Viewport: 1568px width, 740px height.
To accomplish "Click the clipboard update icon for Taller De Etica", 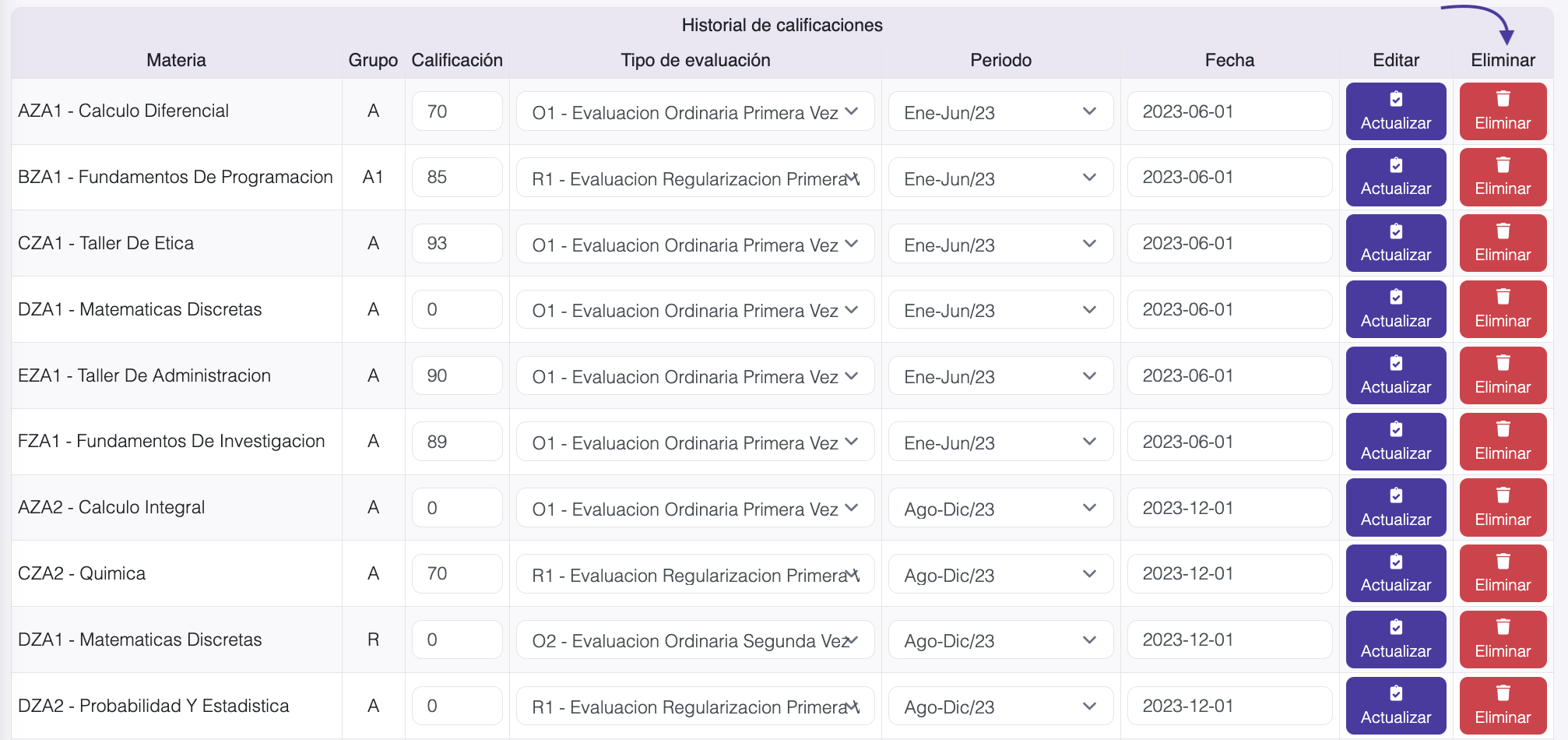I will pyautogui.click(x=1396, y=231).
